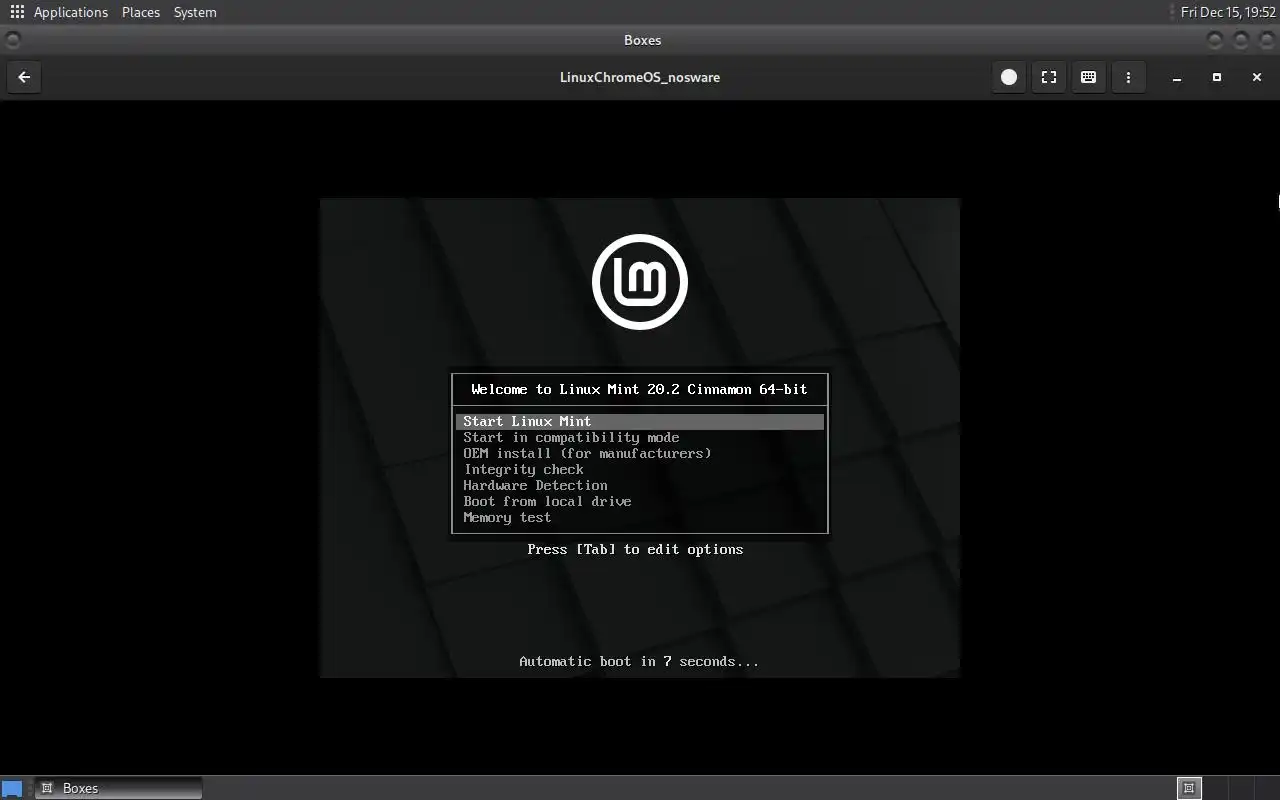The width and height of the screenshot is (1280, 800).
Task: Click the 'Welcome to Linux Mint 20.2' heading
Action: [639, 389]
